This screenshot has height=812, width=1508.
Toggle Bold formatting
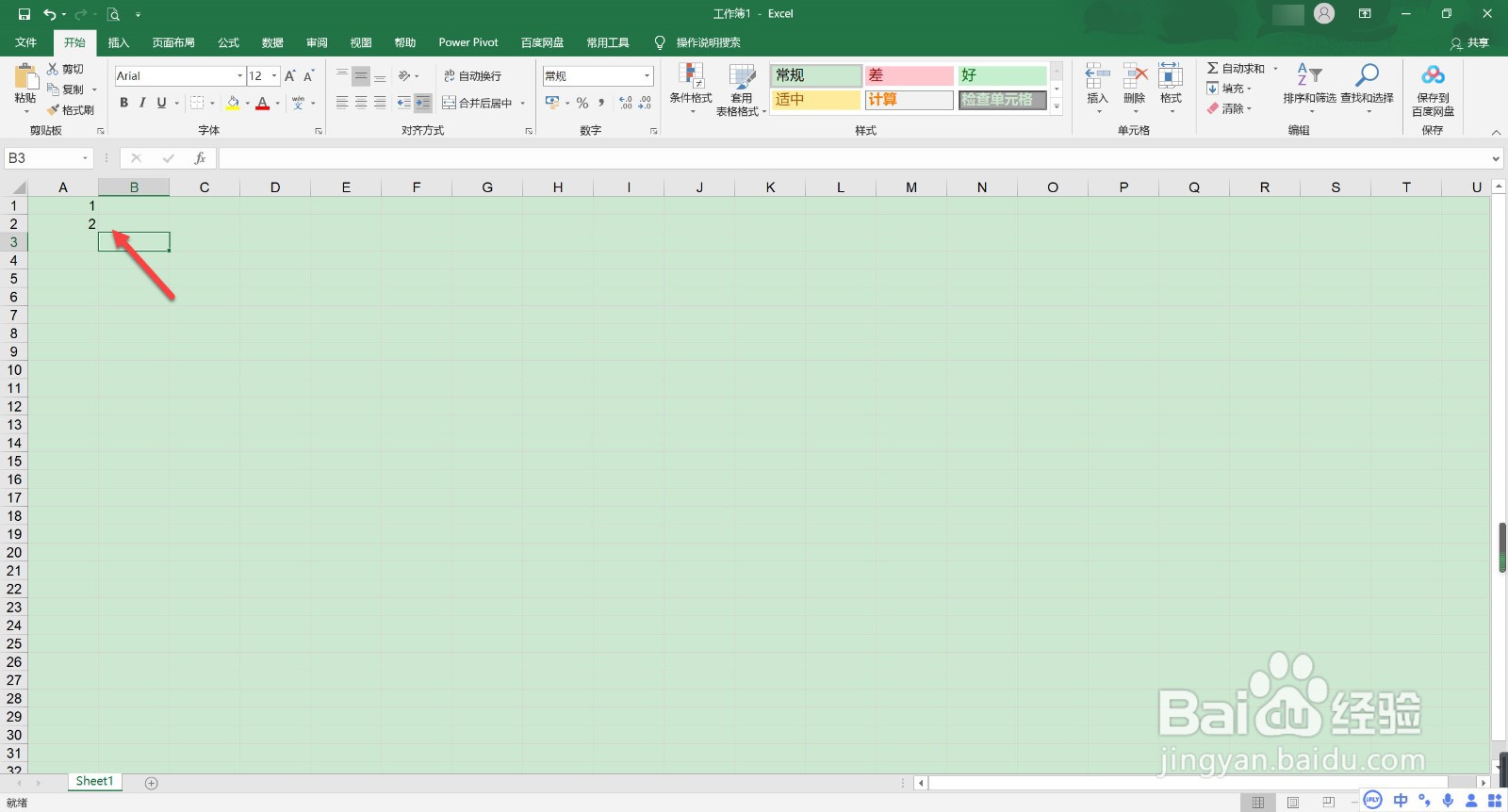(123, 103)
